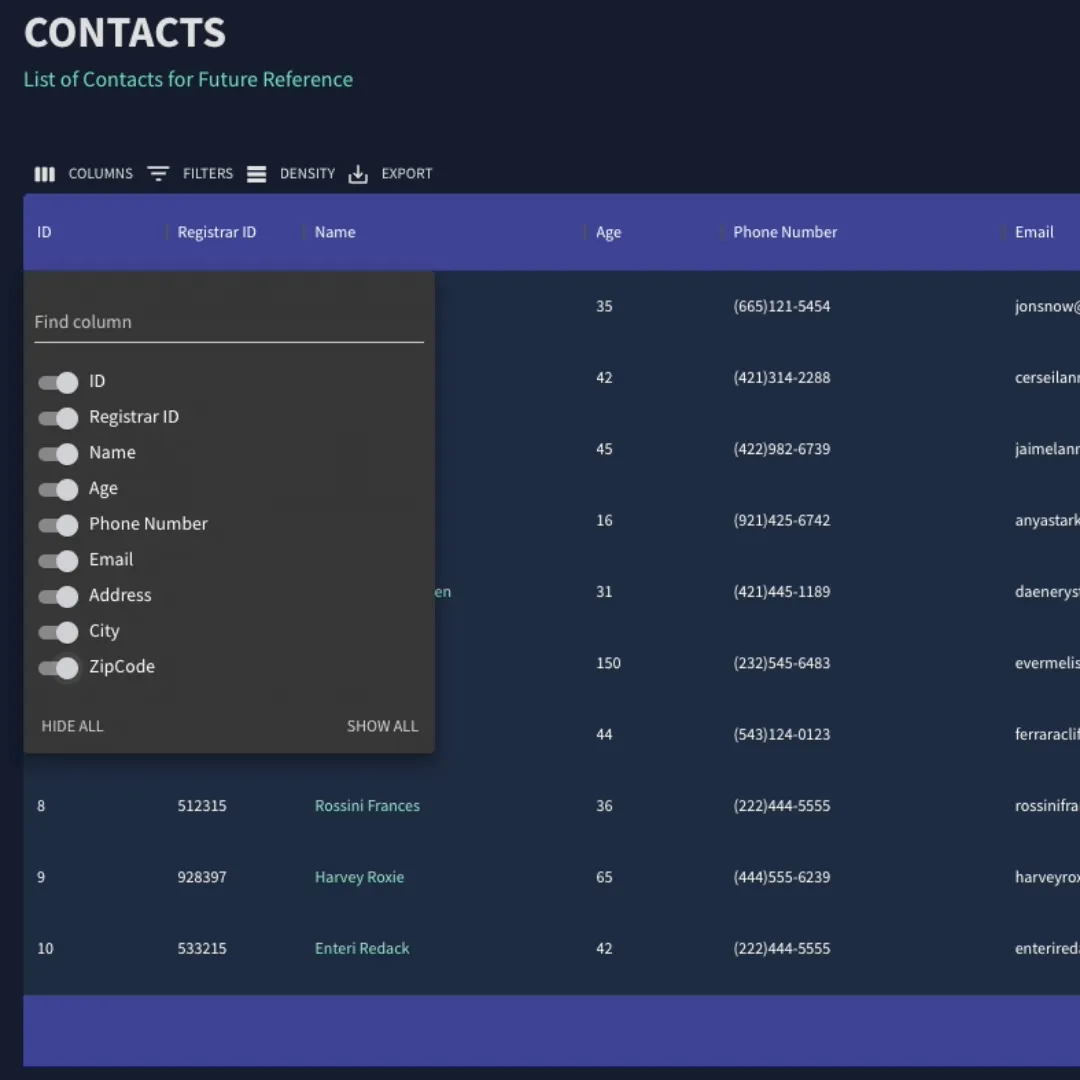Toggle the Name column visibility switch
The width and height of the screenshot is (1080, 1080).
[x=58, y=454]
